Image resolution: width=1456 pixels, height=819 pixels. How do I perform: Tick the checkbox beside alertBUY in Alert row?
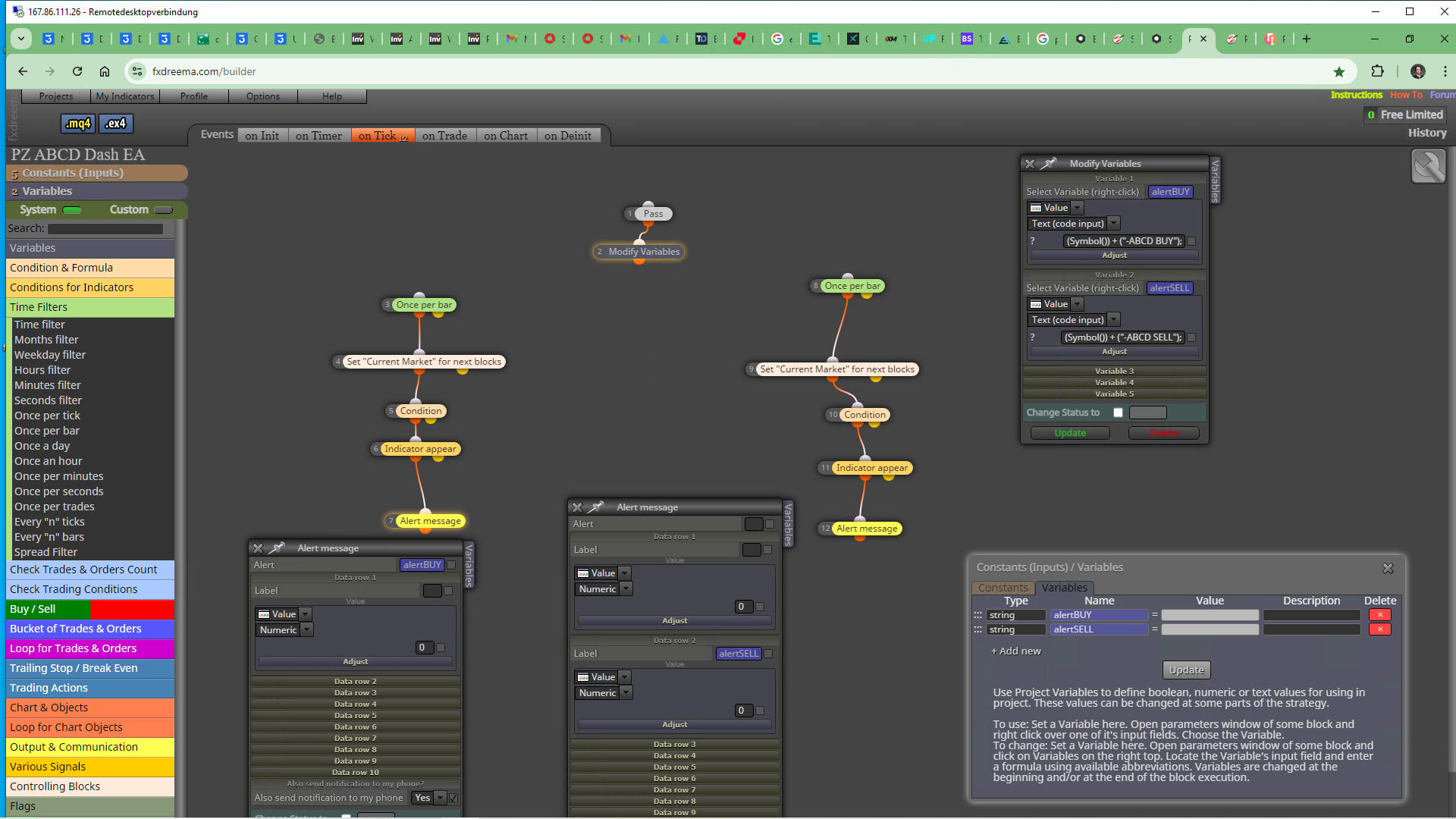[451, 565]
